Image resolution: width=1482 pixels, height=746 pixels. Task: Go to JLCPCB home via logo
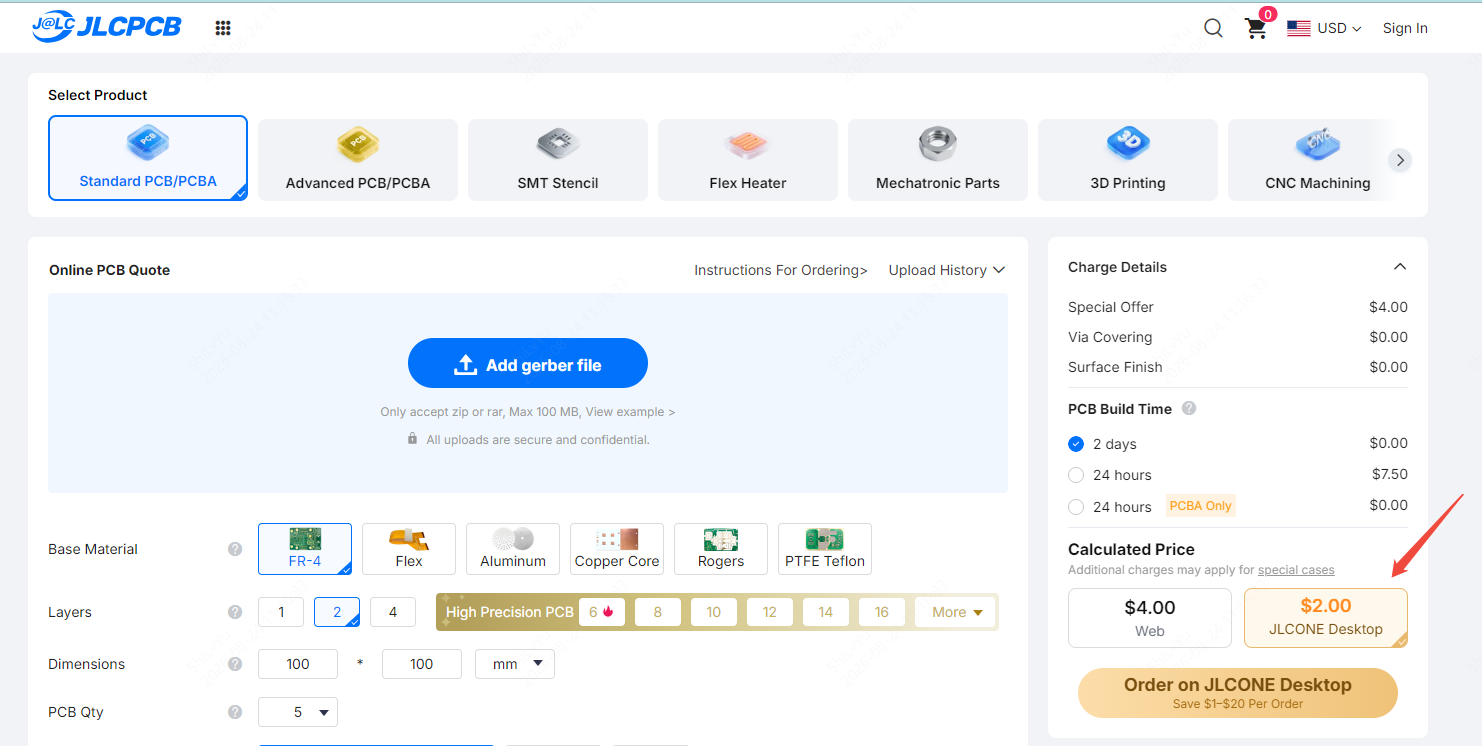(x=106, y=27)
